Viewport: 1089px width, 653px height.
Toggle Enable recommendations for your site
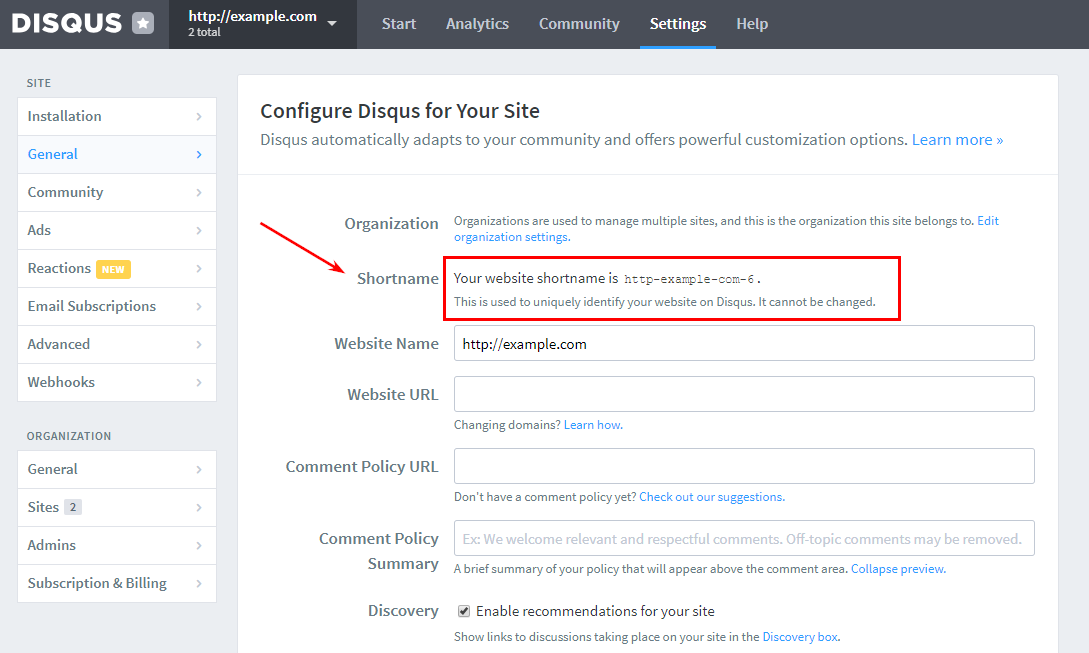pos(464,611)
